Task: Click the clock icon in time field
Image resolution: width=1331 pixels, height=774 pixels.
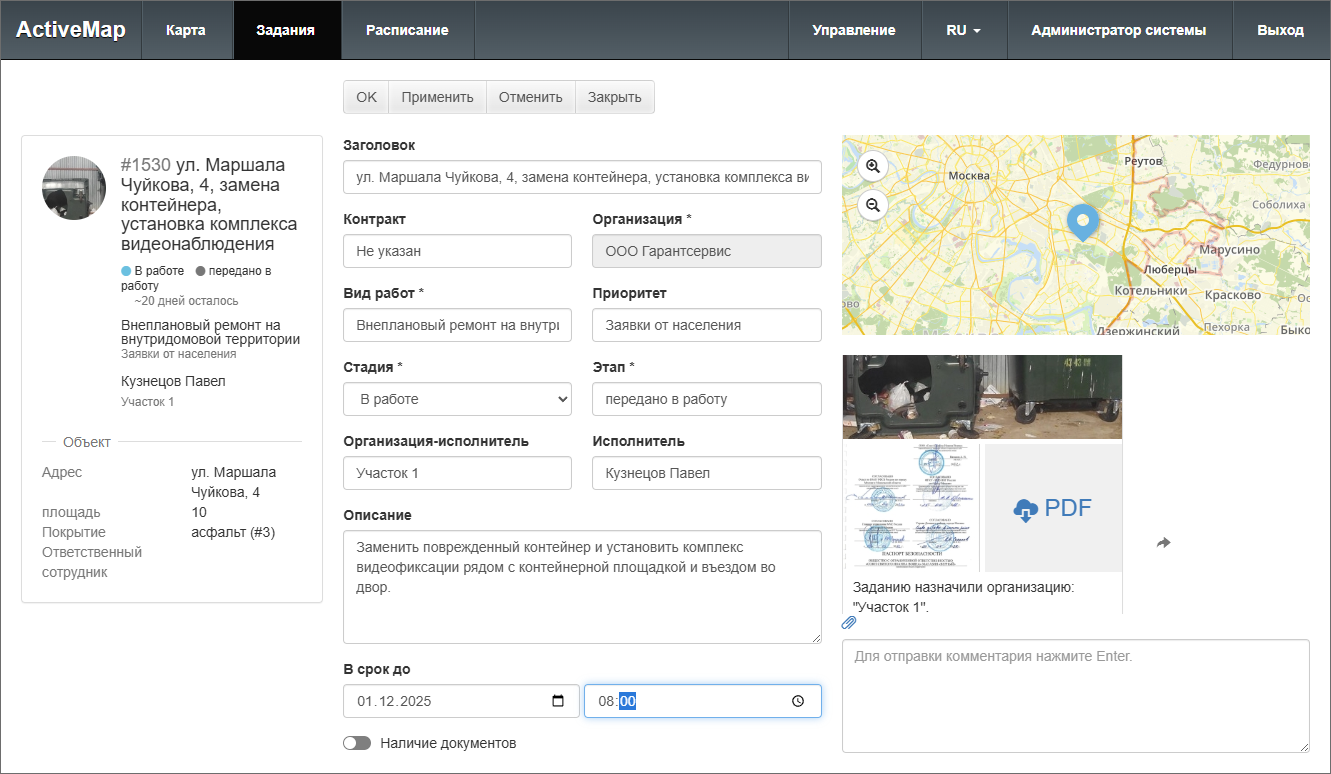Action: click(x=797, y=701)
